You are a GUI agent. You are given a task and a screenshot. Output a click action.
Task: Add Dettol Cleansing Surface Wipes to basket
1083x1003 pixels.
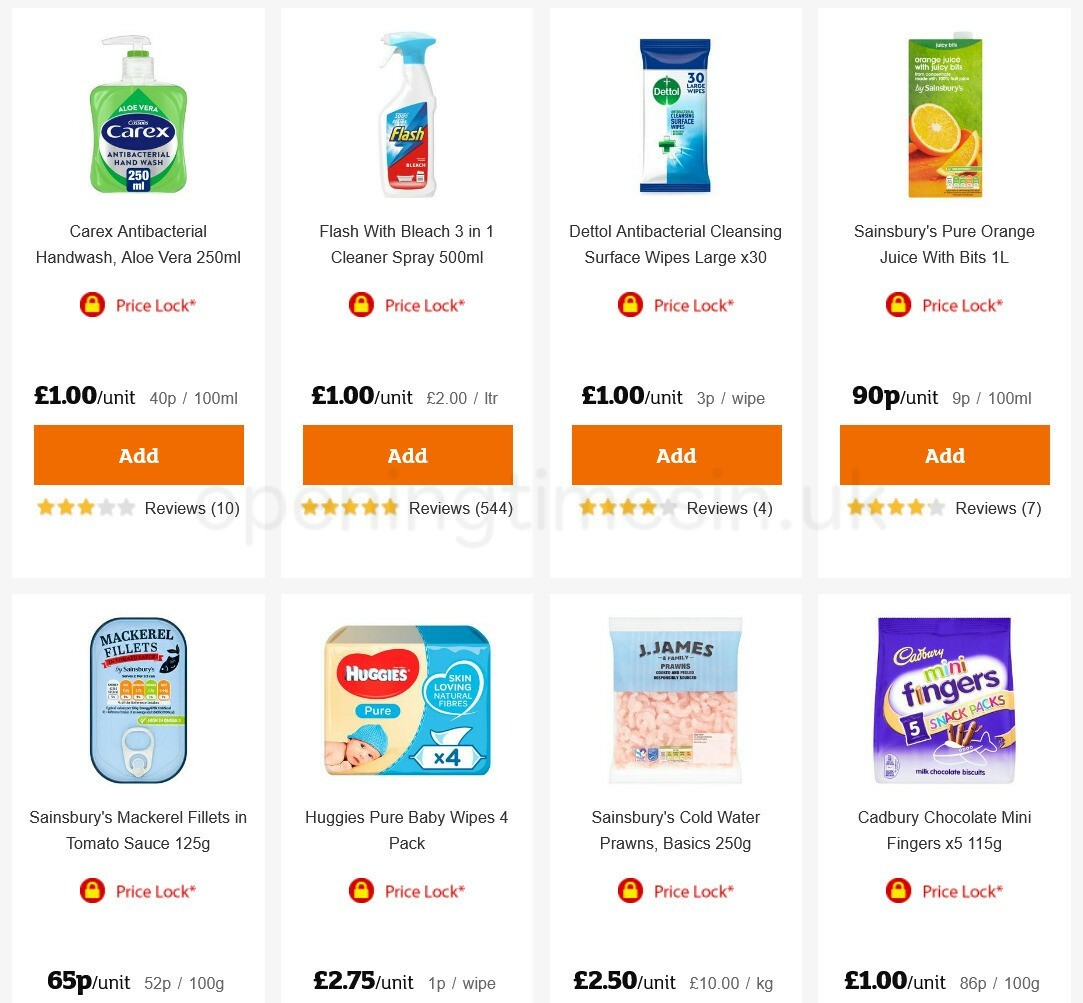click(x=676, y=455)
